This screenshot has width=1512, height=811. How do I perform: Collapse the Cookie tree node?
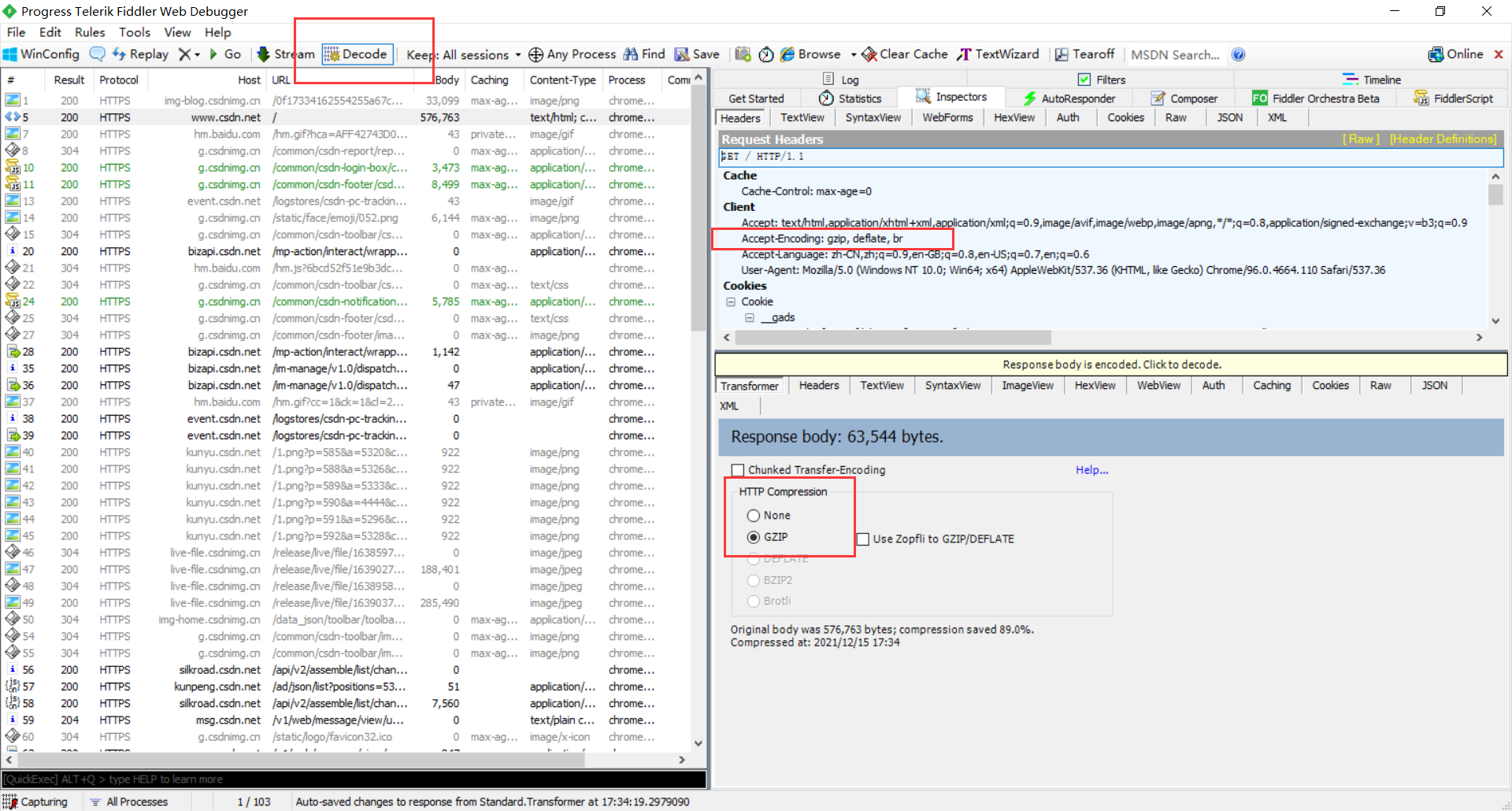pyautogui.click(x=731, y=302)
